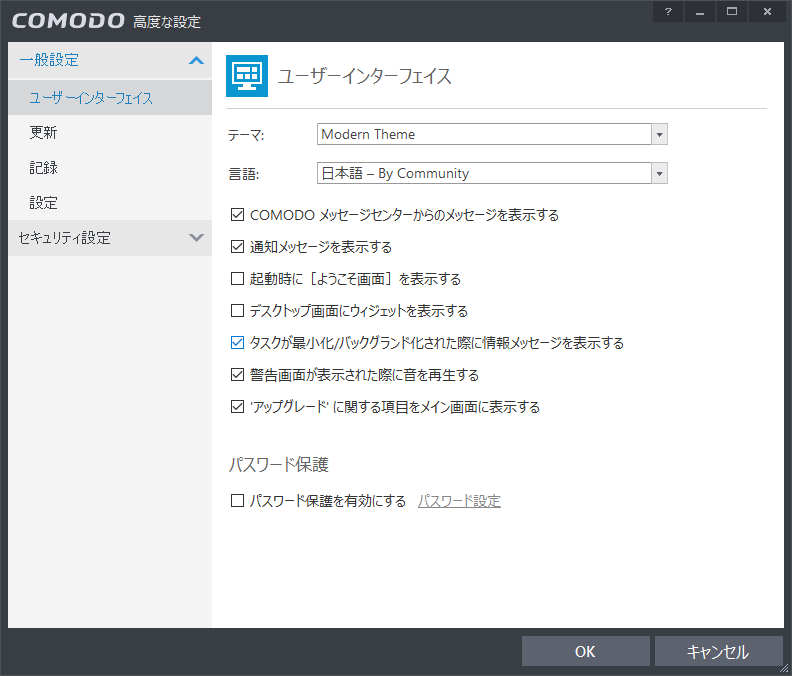This screenshot has height=676, width=792.
Task: Maximize the COMODO settings window
Action: (731, 12)
